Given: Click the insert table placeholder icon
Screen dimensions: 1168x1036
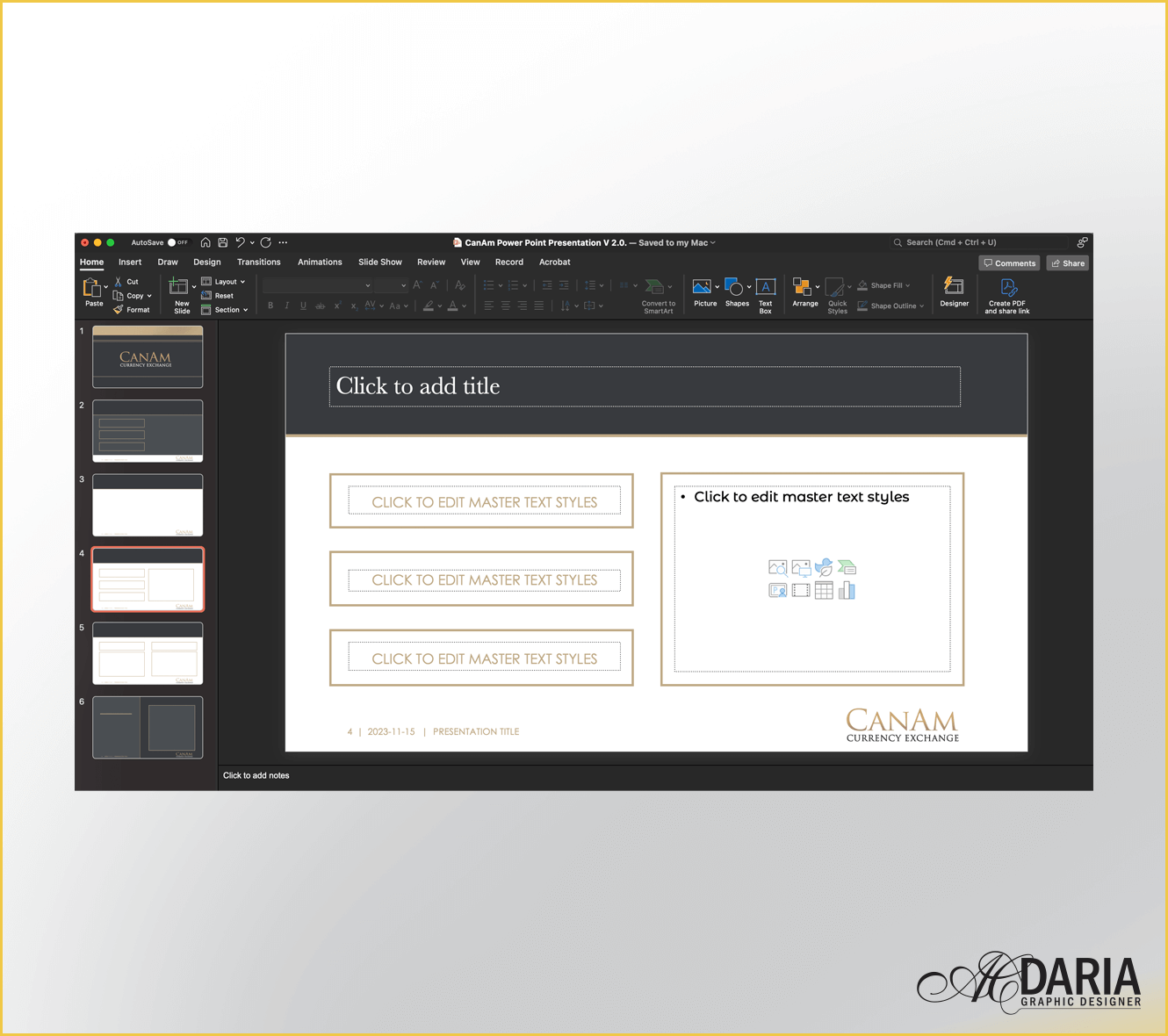Looking at the screenshot, I should click(824, 591).
